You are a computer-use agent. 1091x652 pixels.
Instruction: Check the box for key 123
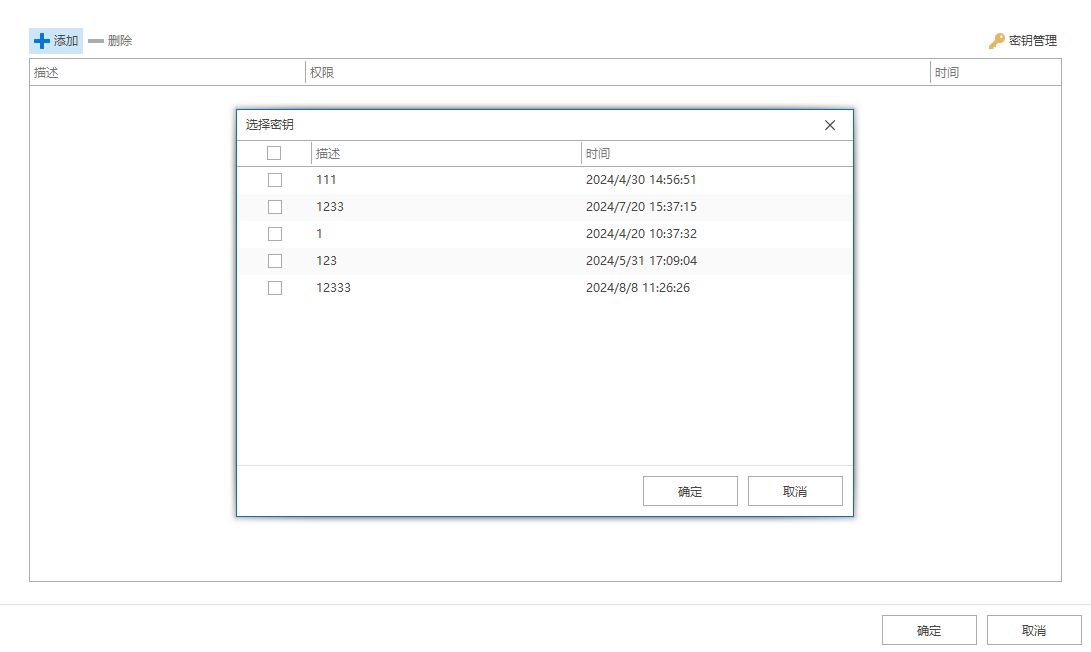[x=275, y=261]
